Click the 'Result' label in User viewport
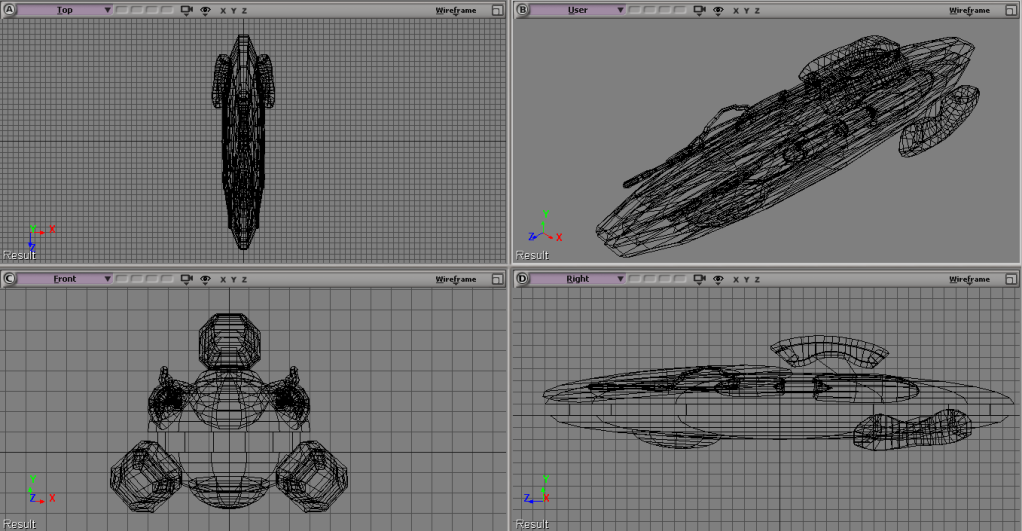Viewport: 1022px width, 531px height. (532, 255)
